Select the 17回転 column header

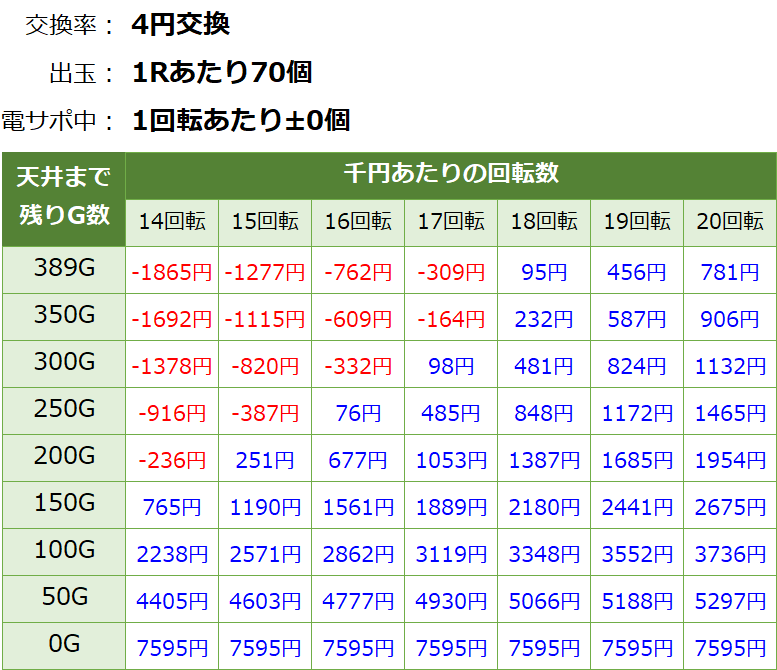[451, 223]
